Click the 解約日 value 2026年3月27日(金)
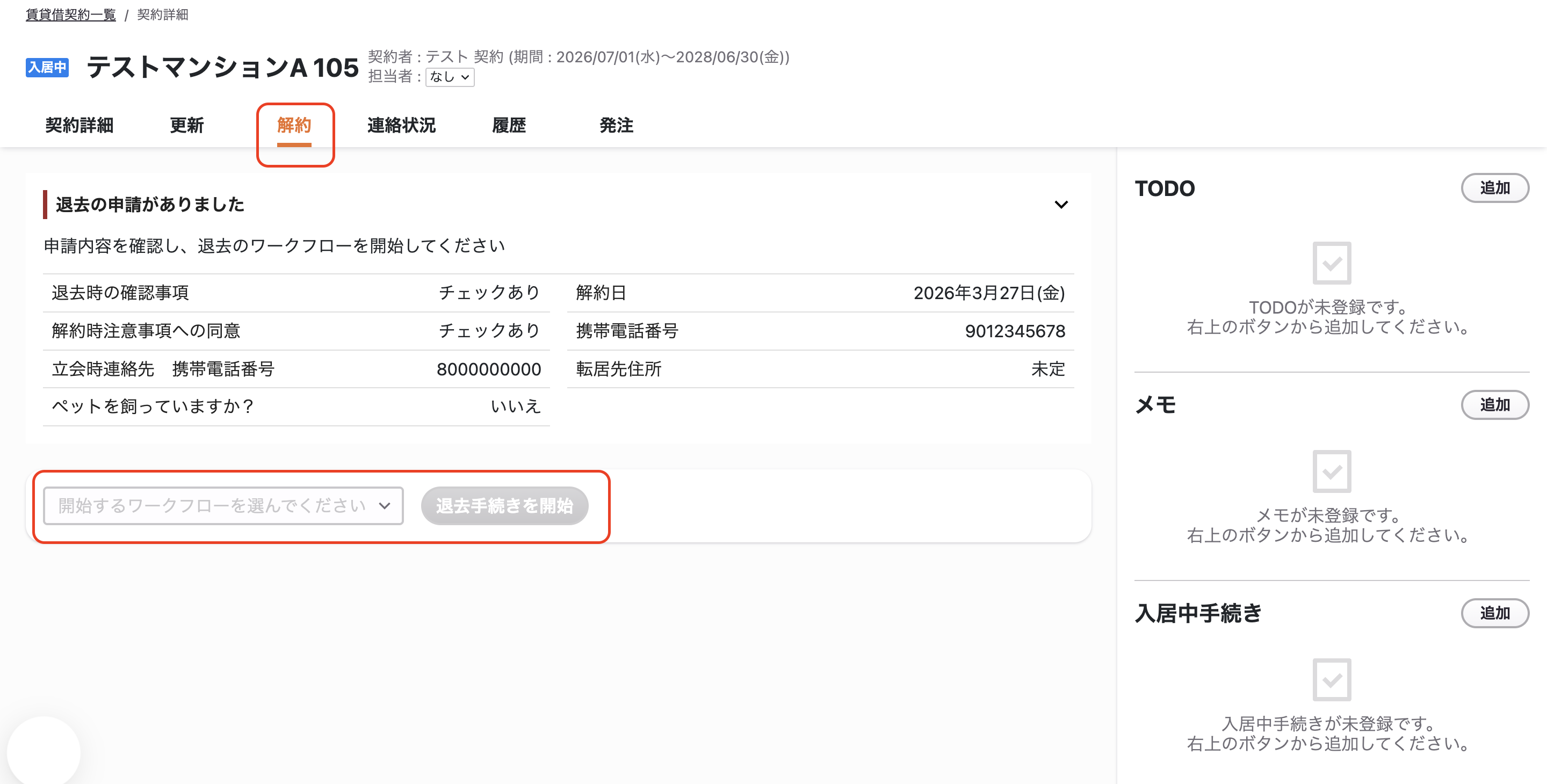 point(989,293)
